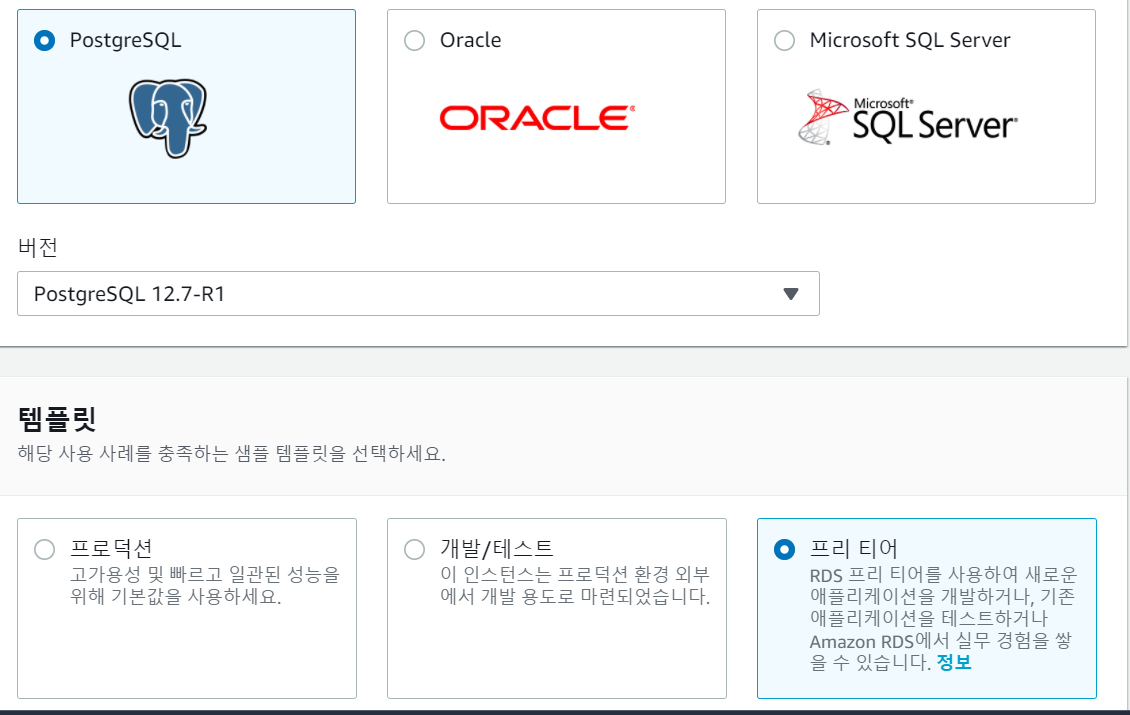Image resolution: width=1130 pixels, height=715 pixels.
Task: Select the Microsoft SQL Server radio button
Action: 784,40
